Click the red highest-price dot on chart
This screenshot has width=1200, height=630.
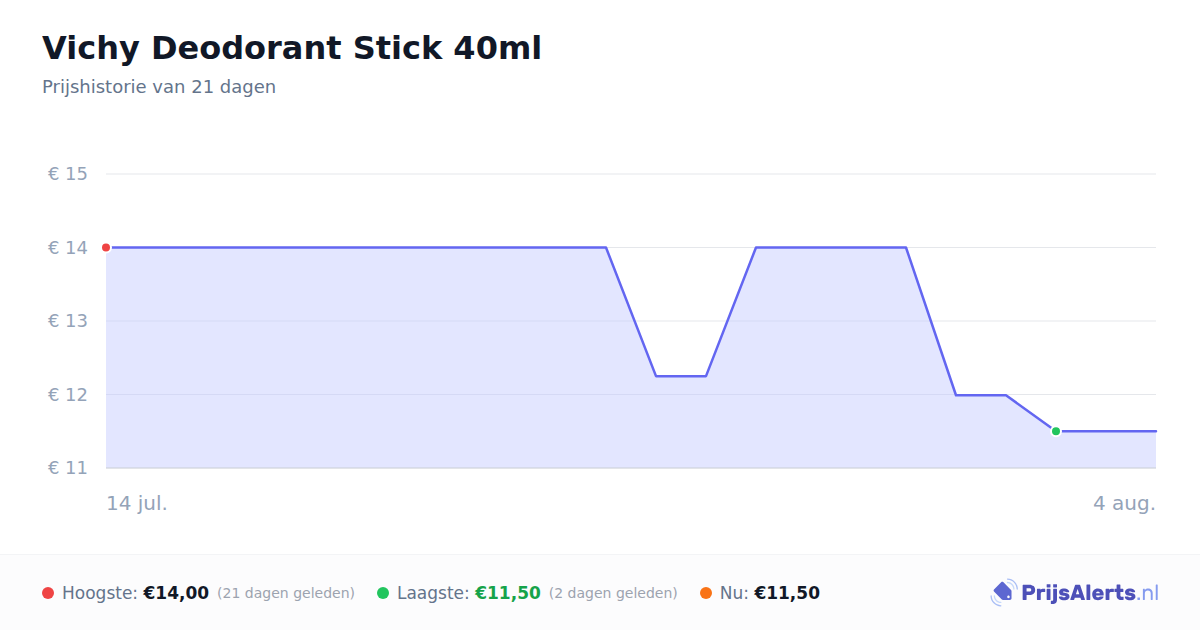point(106,248)
